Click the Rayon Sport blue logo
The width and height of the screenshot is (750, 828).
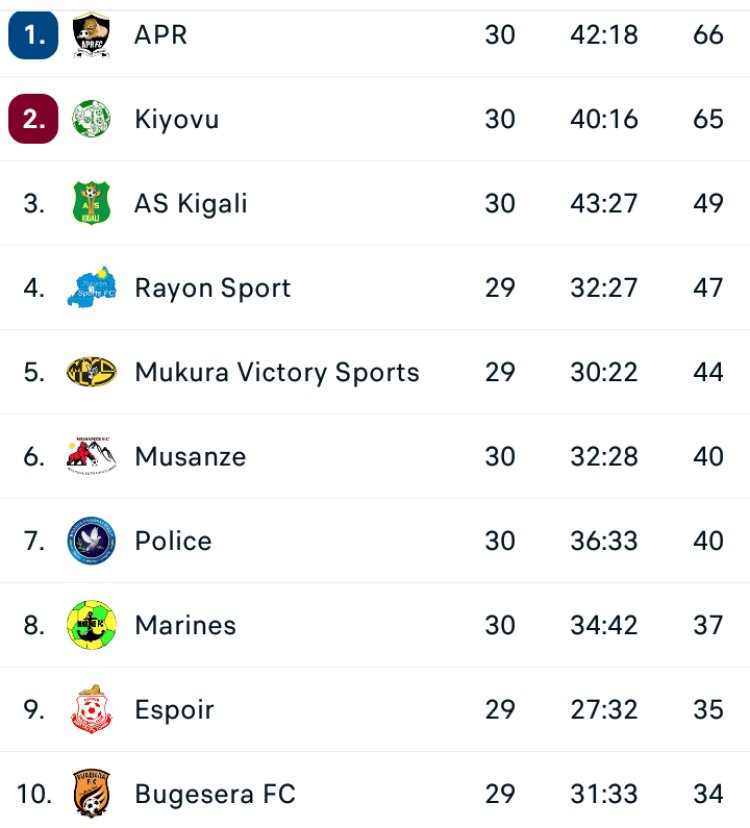(x=92, y=288)
